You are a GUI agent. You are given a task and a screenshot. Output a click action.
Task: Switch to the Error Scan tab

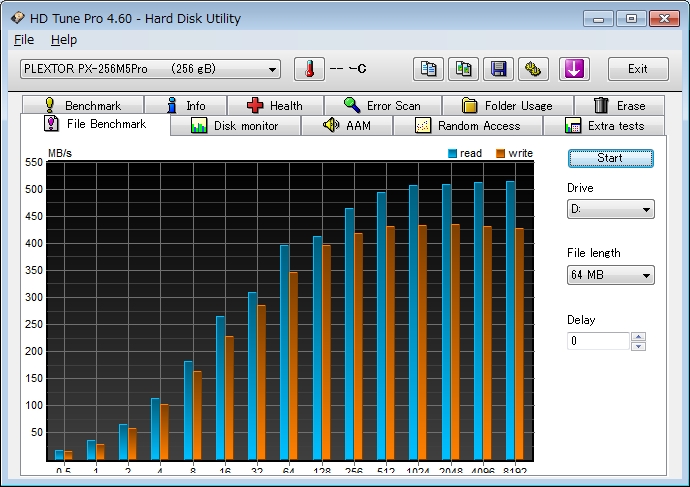coord(382,105)
